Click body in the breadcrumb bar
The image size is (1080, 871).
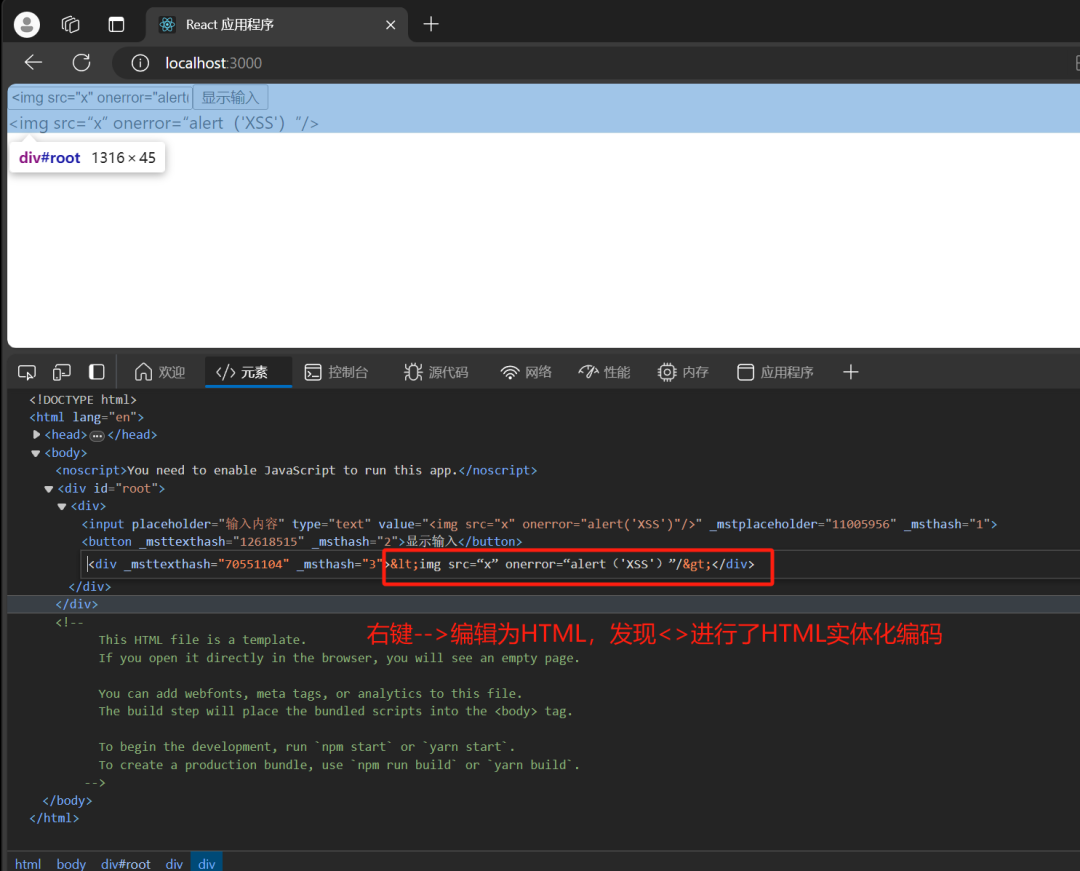point(71,863)
